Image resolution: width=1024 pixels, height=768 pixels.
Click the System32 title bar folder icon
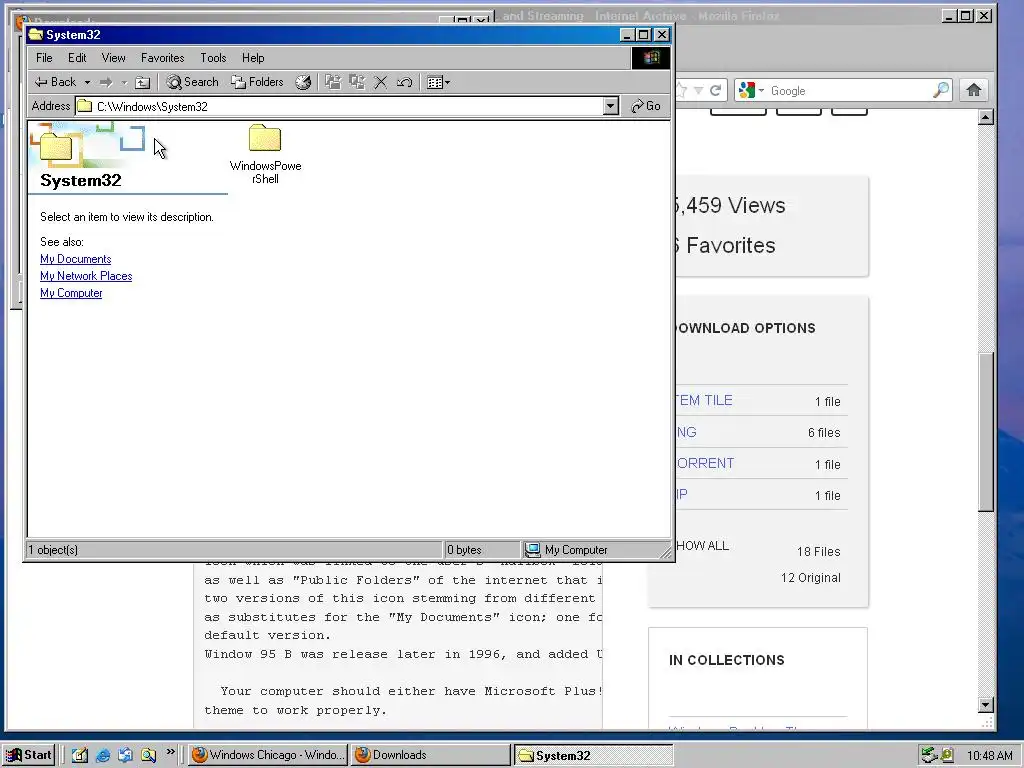click(36, 35)
